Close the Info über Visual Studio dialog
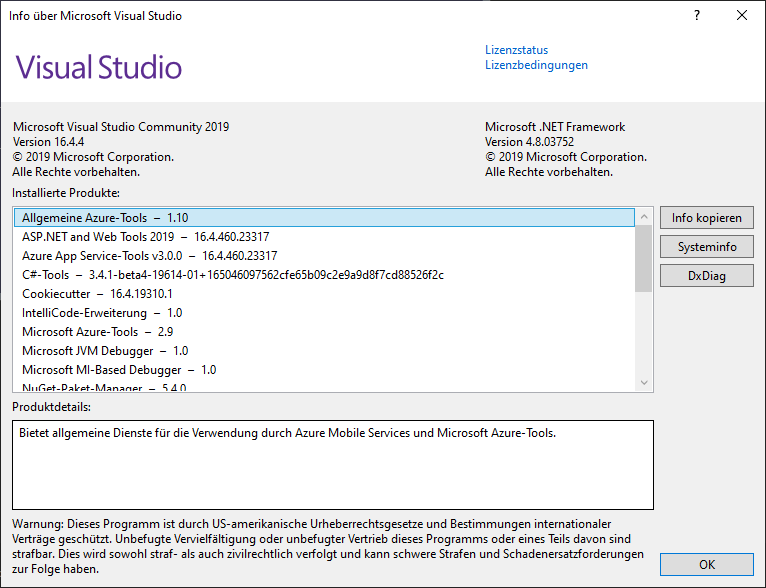The image size is (766, 588). pyautogui.click(x=742, y=16)
